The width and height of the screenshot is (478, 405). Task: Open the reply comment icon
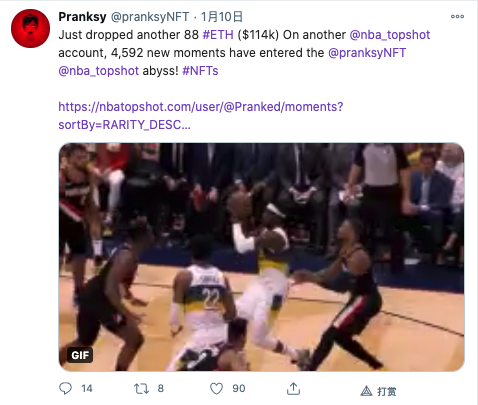pyautogui.click(x=65, y=388)
